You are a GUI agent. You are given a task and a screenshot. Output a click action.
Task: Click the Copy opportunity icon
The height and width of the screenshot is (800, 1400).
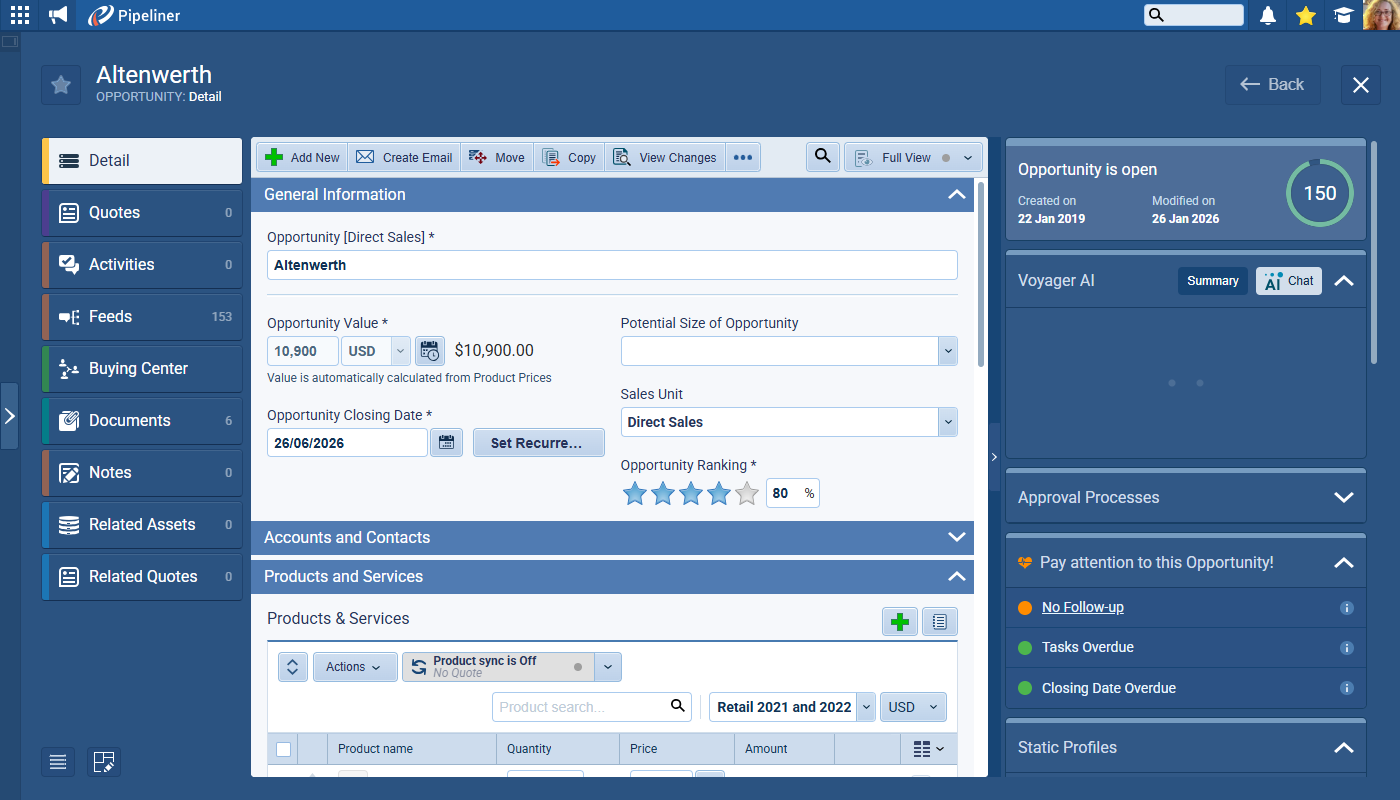click(569, 157)
